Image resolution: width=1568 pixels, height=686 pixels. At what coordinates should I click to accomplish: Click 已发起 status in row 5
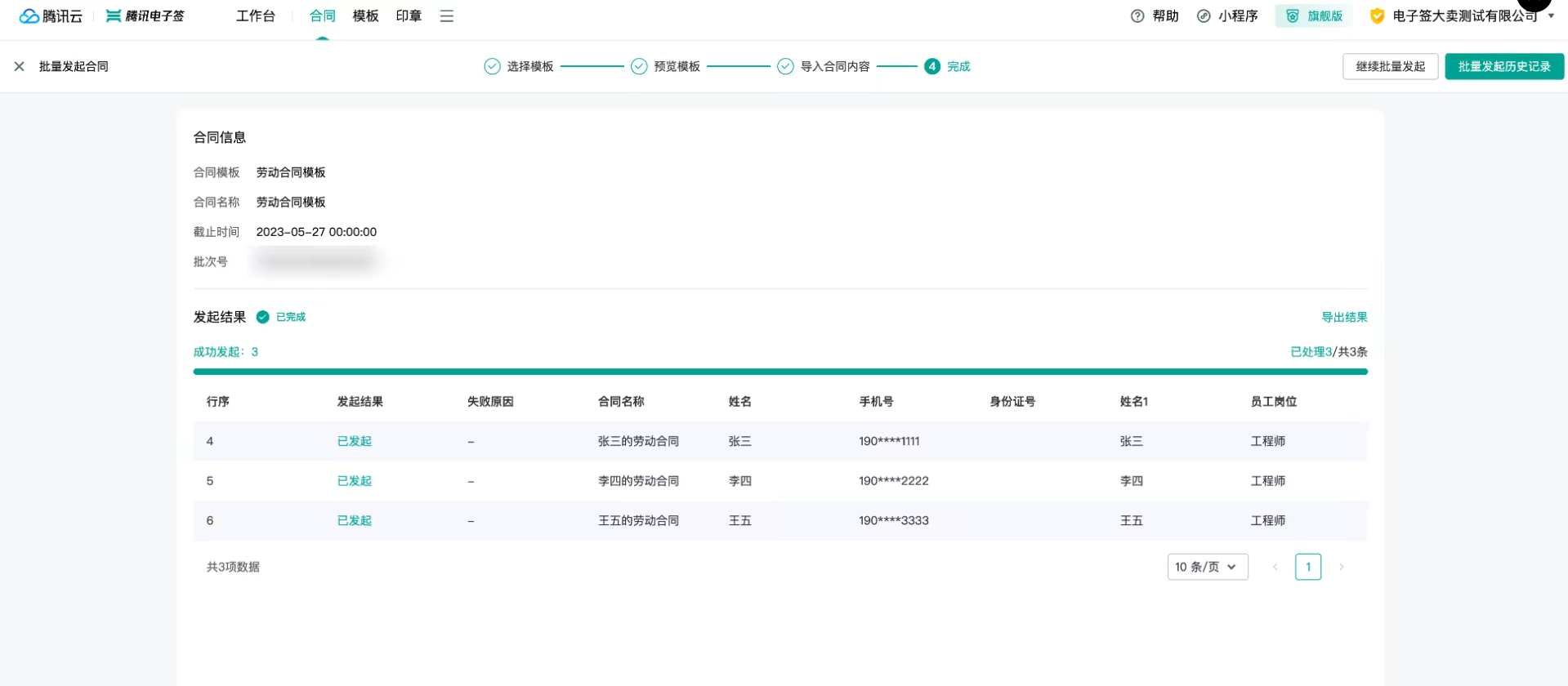[355, 481]
